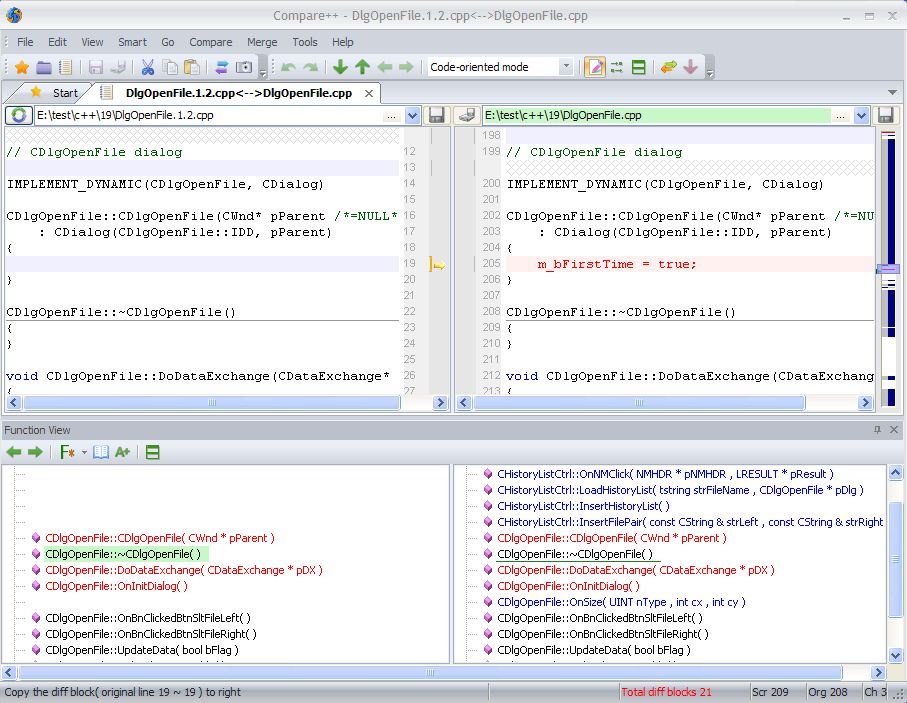This screenshot has height=703, width=907.
Task: Toggle auto-hide pin on Function View panel
Action: tap(877, 430)
